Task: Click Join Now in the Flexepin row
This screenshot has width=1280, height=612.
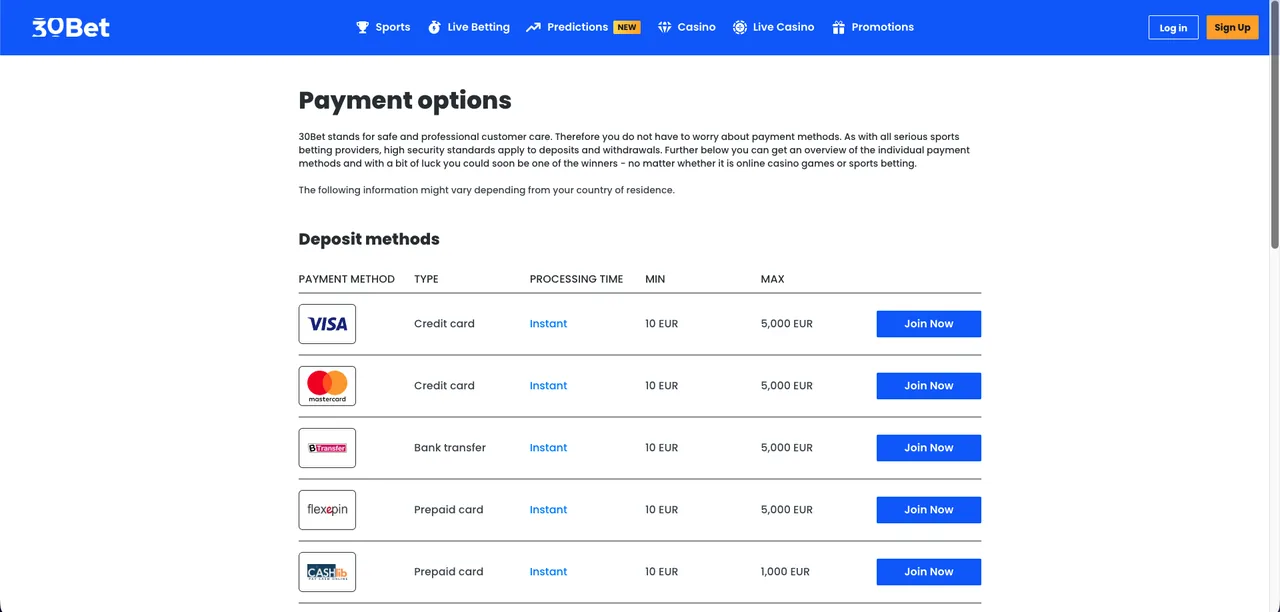Action: click(x=929, y=510)
